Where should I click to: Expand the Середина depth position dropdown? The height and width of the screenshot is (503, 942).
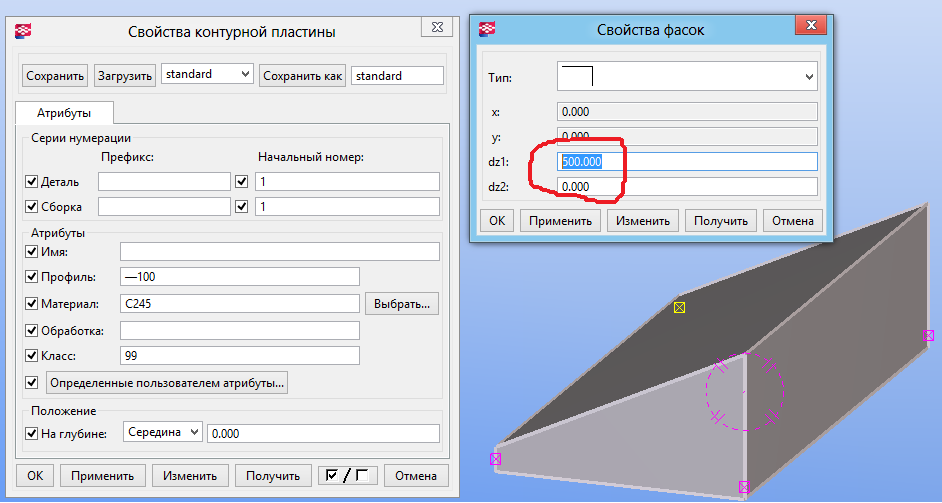click(163, 433)
